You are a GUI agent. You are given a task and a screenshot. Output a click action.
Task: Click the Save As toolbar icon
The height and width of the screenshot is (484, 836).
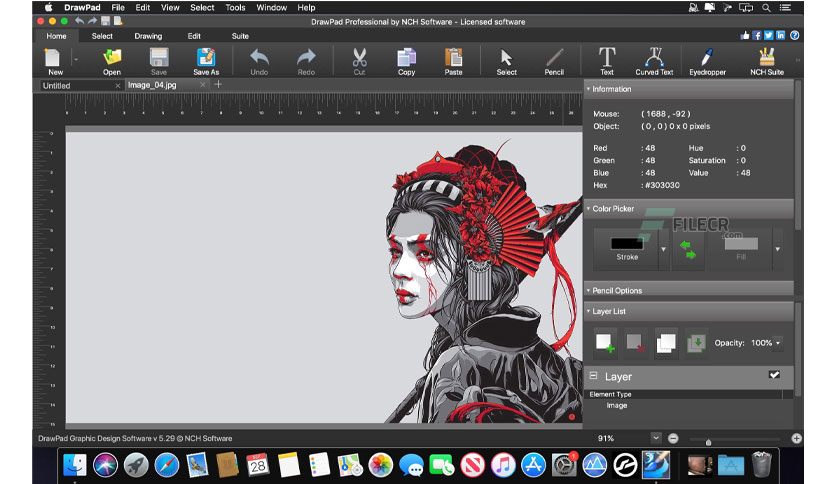click(206, 61)
